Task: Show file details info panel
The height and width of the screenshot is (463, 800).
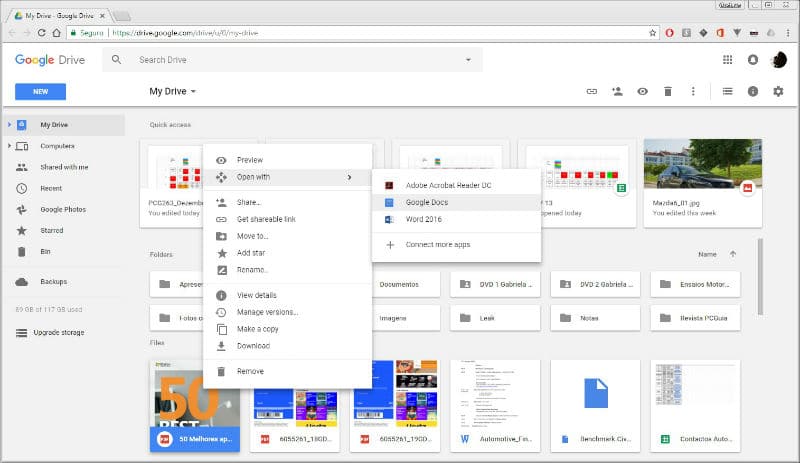Action: 753,91
